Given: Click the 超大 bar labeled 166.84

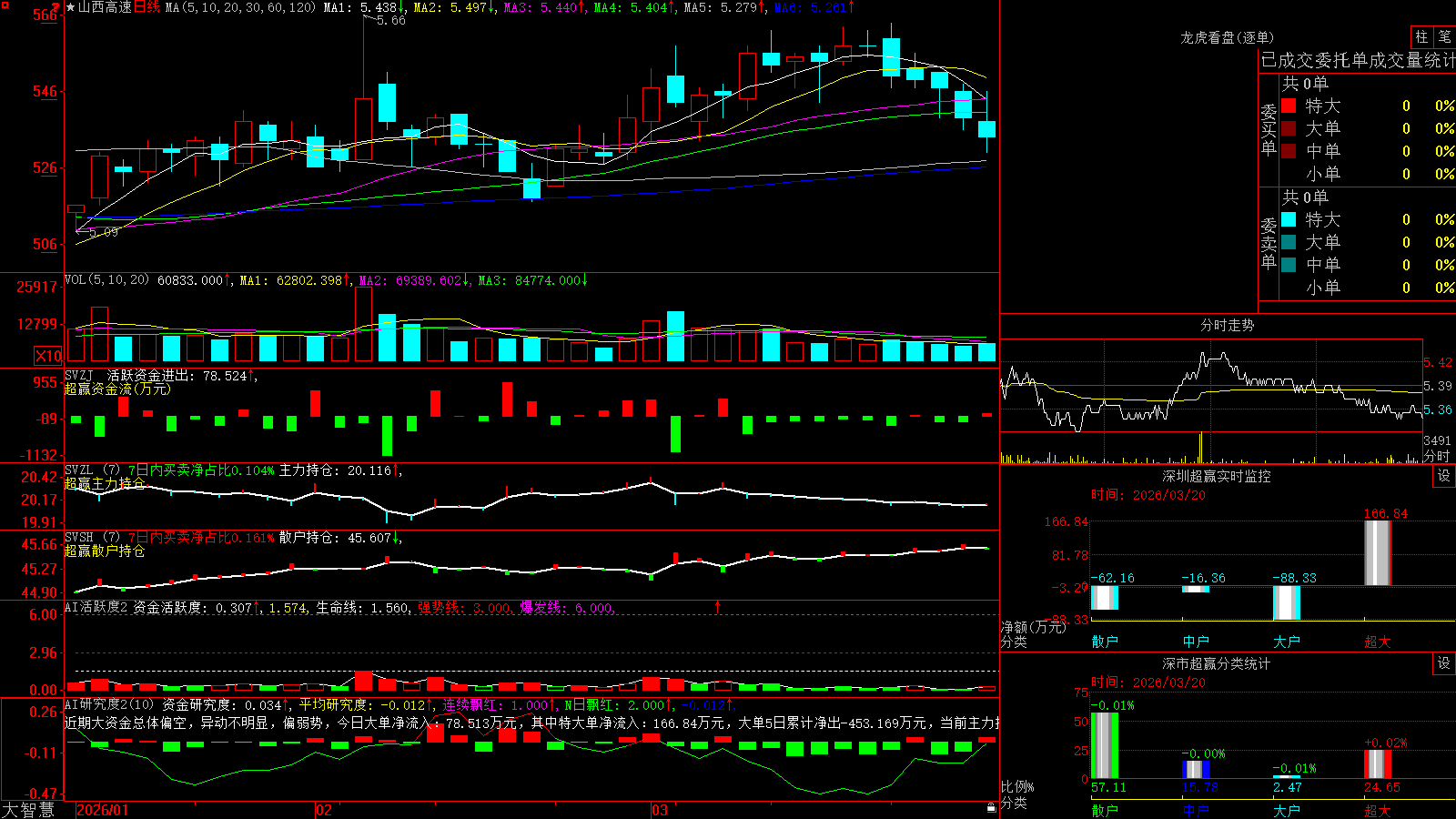Looking at the screenshot, I should pyautogui.click(x=1378, y=552).
